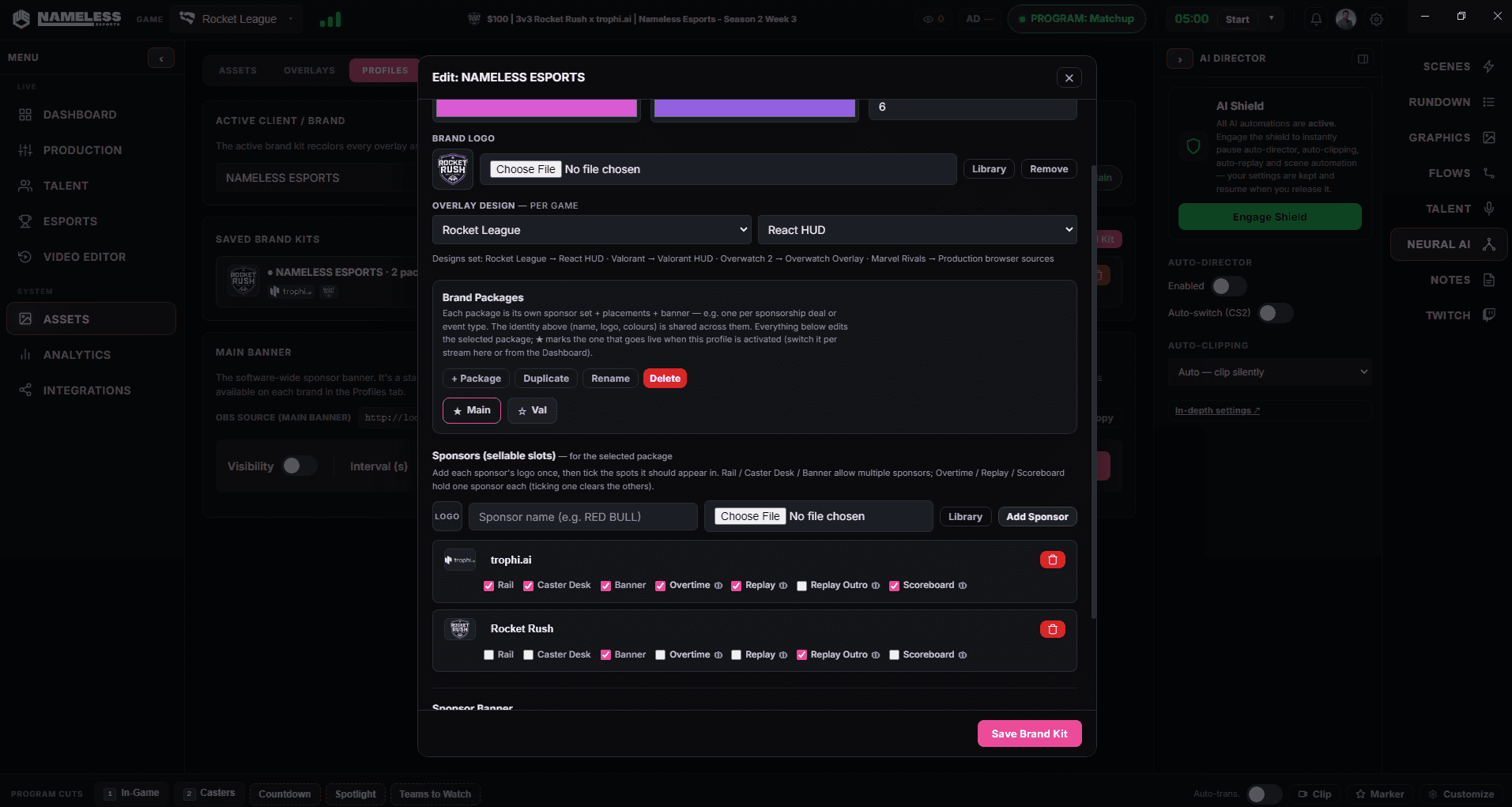Click the dialog's vertical scrollbar
Image resolution: width=1512 pixels, height=807 pixels.
click(1094, 391)
